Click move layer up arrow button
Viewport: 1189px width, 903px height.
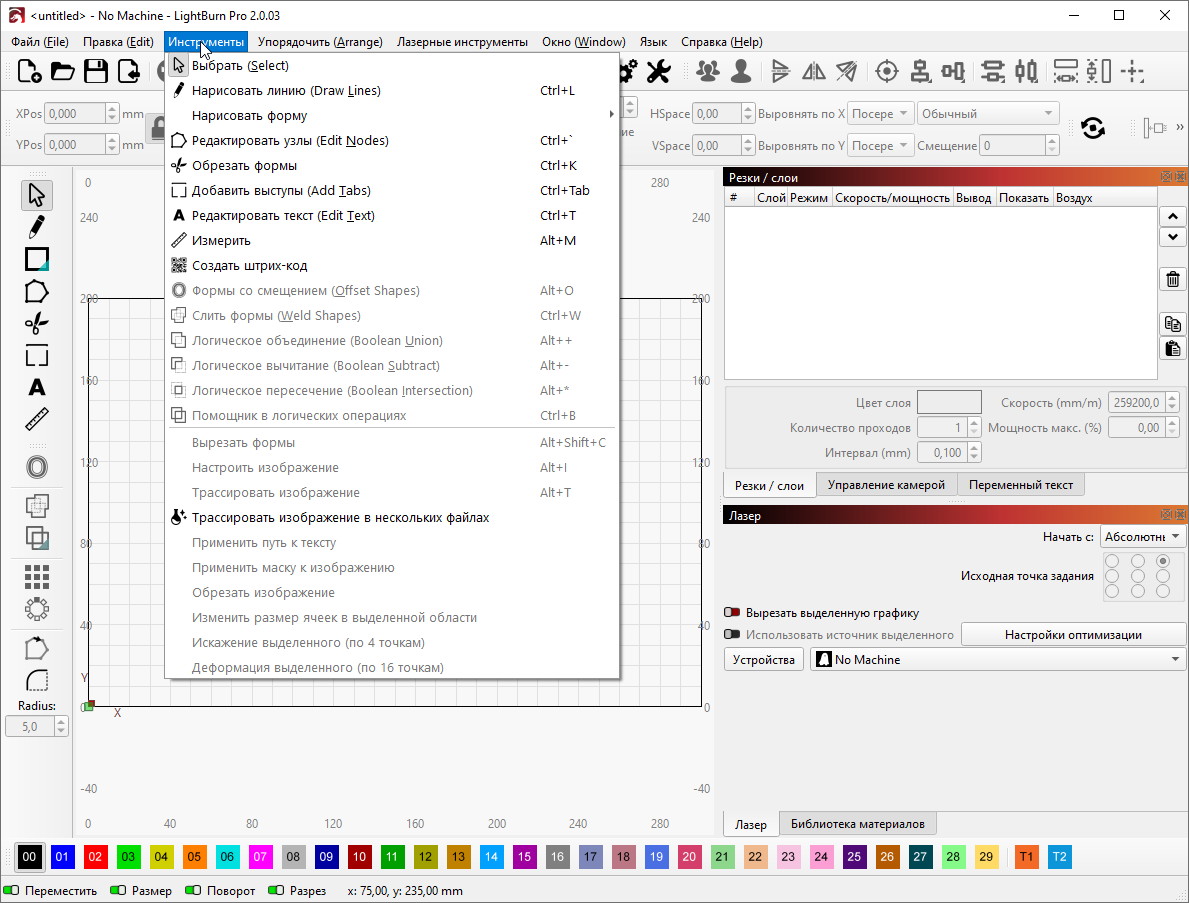[x=1172, y=216]
